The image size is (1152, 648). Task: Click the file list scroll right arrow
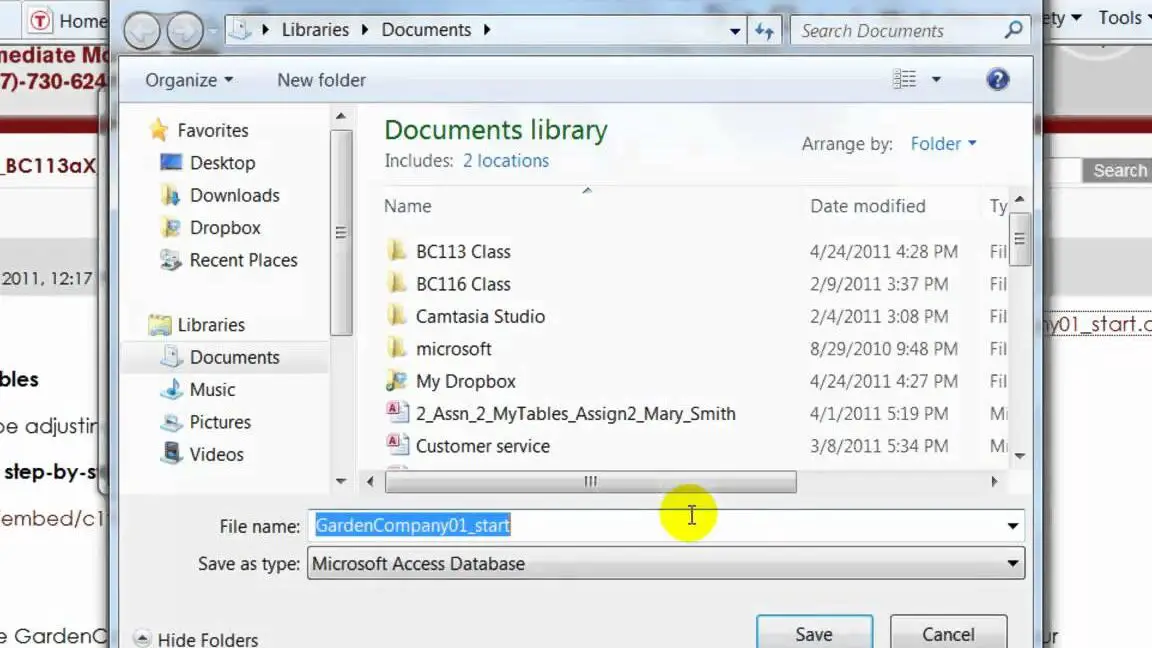[x=994, y=482]
